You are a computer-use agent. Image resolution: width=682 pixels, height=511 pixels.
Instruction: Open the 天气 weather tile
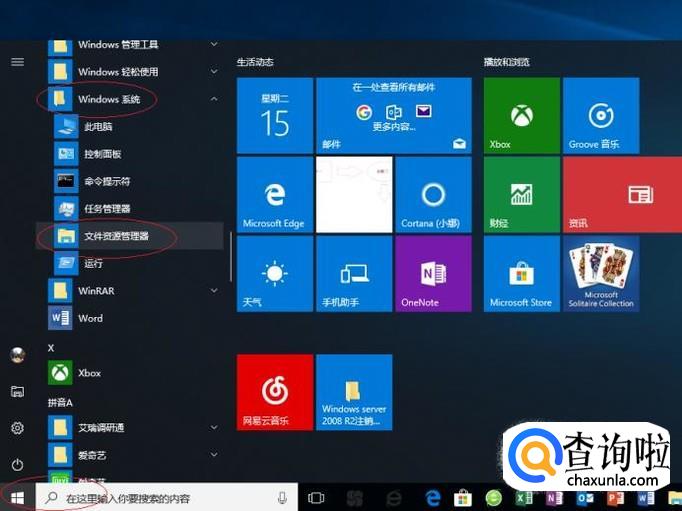[275, 274]
